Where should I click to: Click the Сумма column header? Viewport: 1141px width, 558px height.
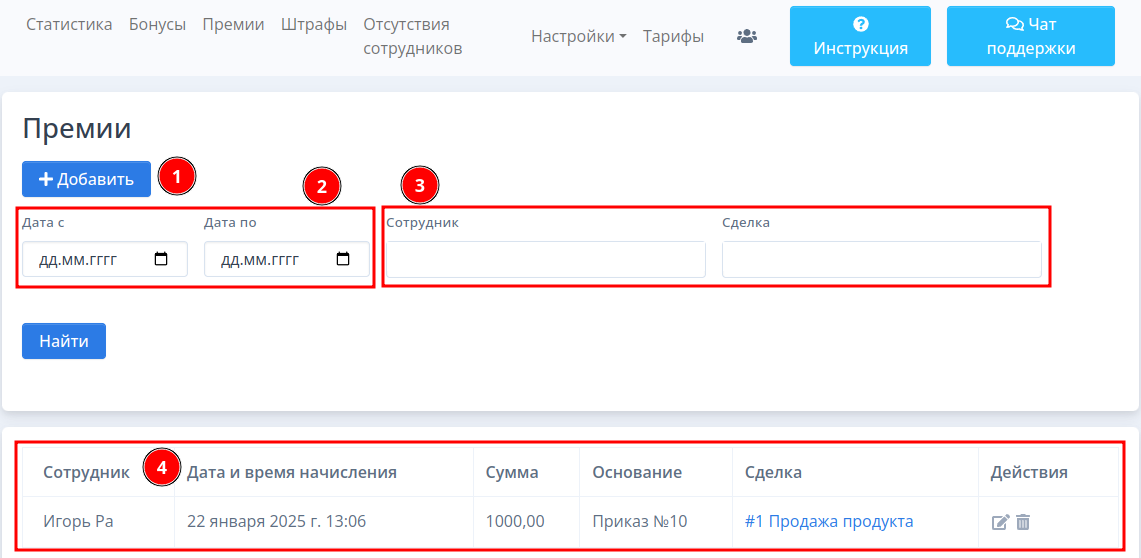coord(512,472)
